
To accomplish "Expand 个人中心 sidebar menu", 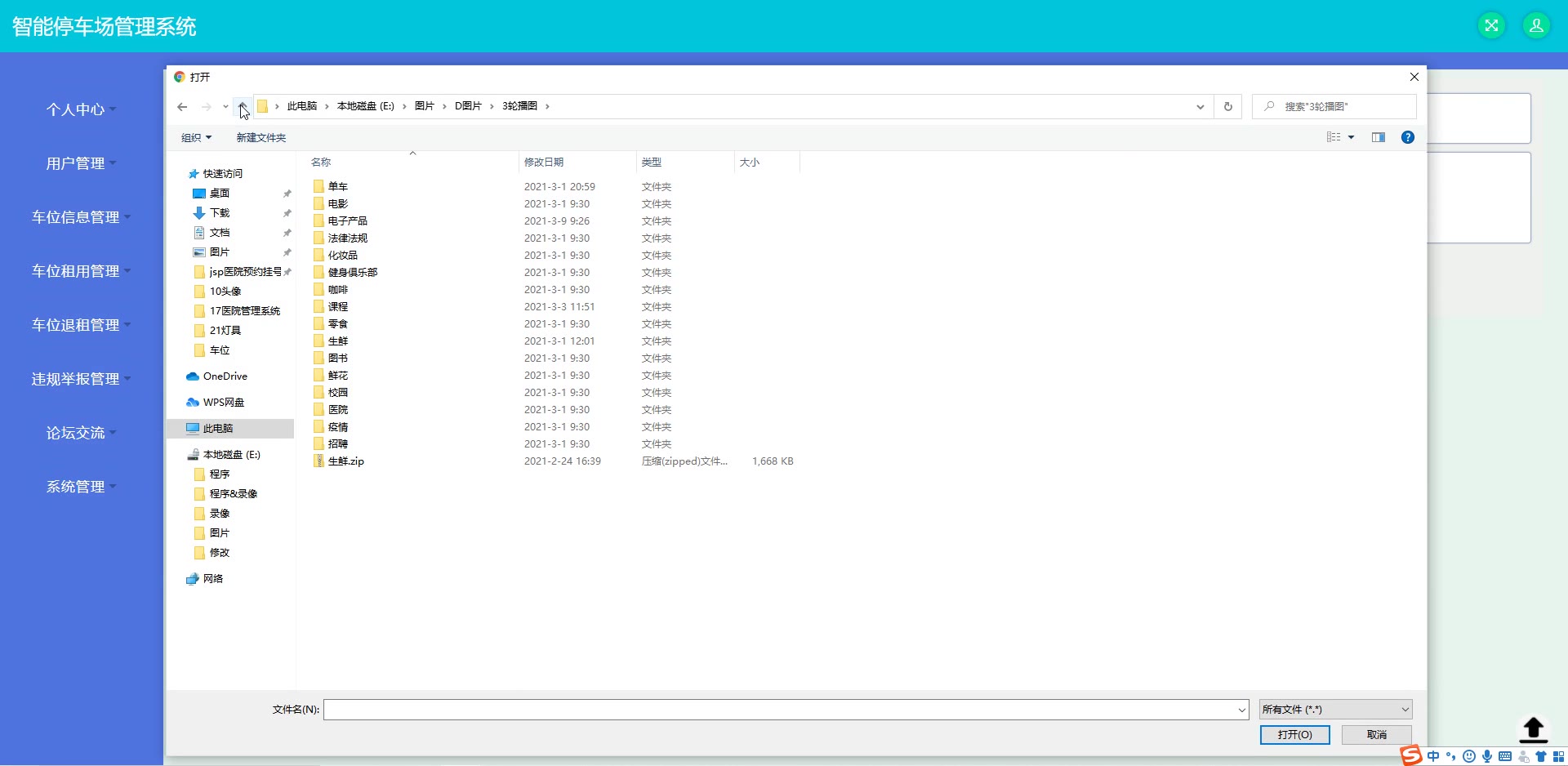I will 81,109.
